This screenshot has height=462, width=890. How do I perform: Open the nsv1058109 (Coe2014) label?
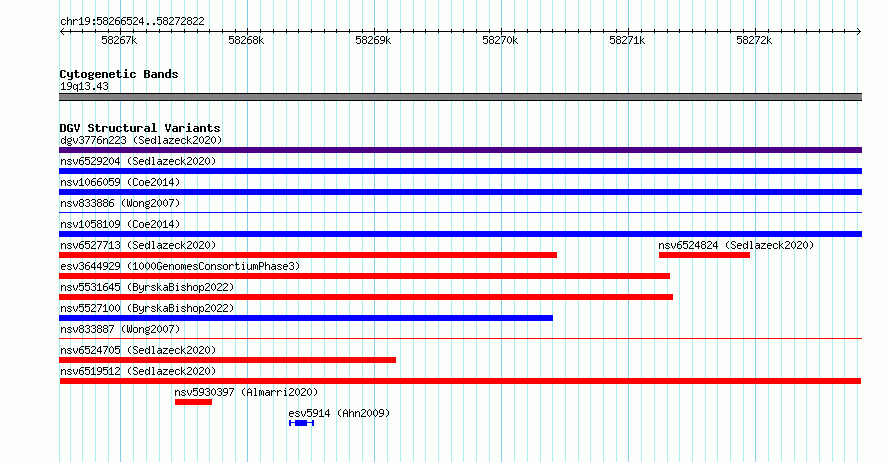click(120, 224)
